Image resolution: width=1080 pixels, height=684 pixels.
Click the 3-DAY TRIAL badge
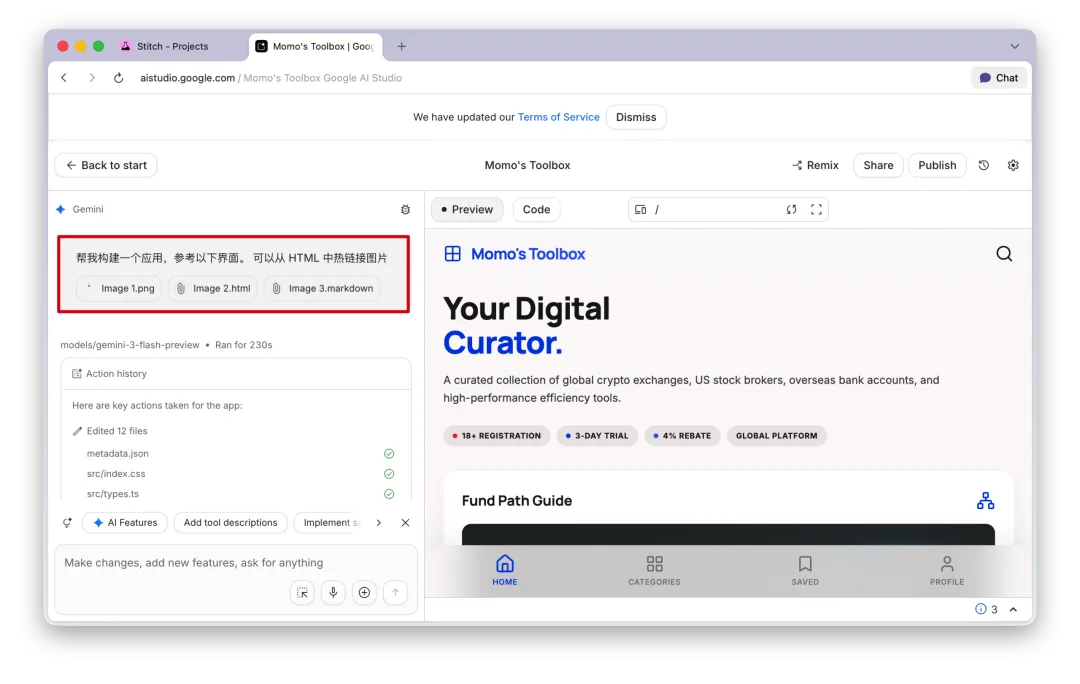click(x=596, y=436)
